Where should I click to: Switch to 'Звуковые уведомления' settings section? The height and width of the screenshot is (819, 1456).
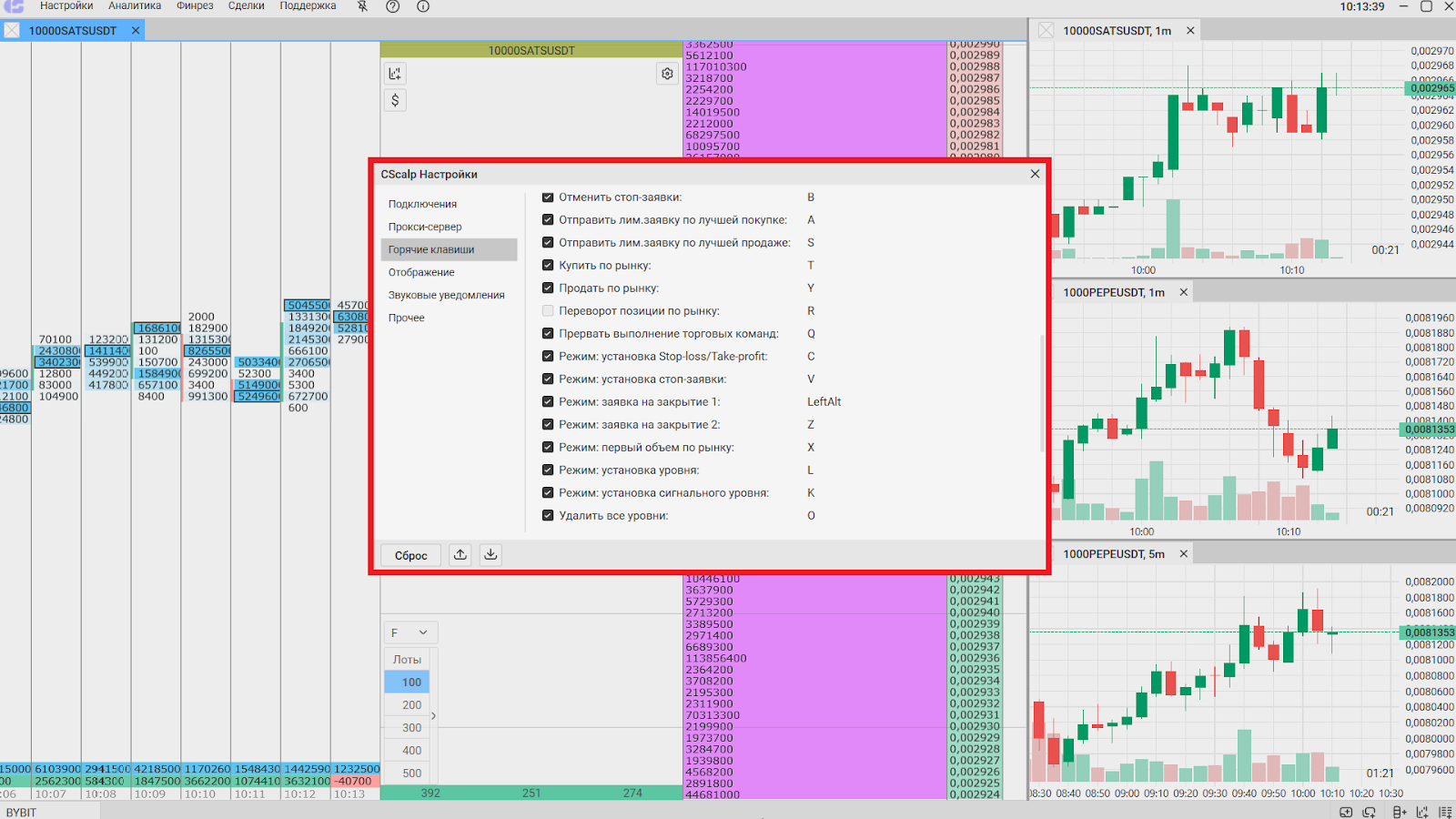446,295
